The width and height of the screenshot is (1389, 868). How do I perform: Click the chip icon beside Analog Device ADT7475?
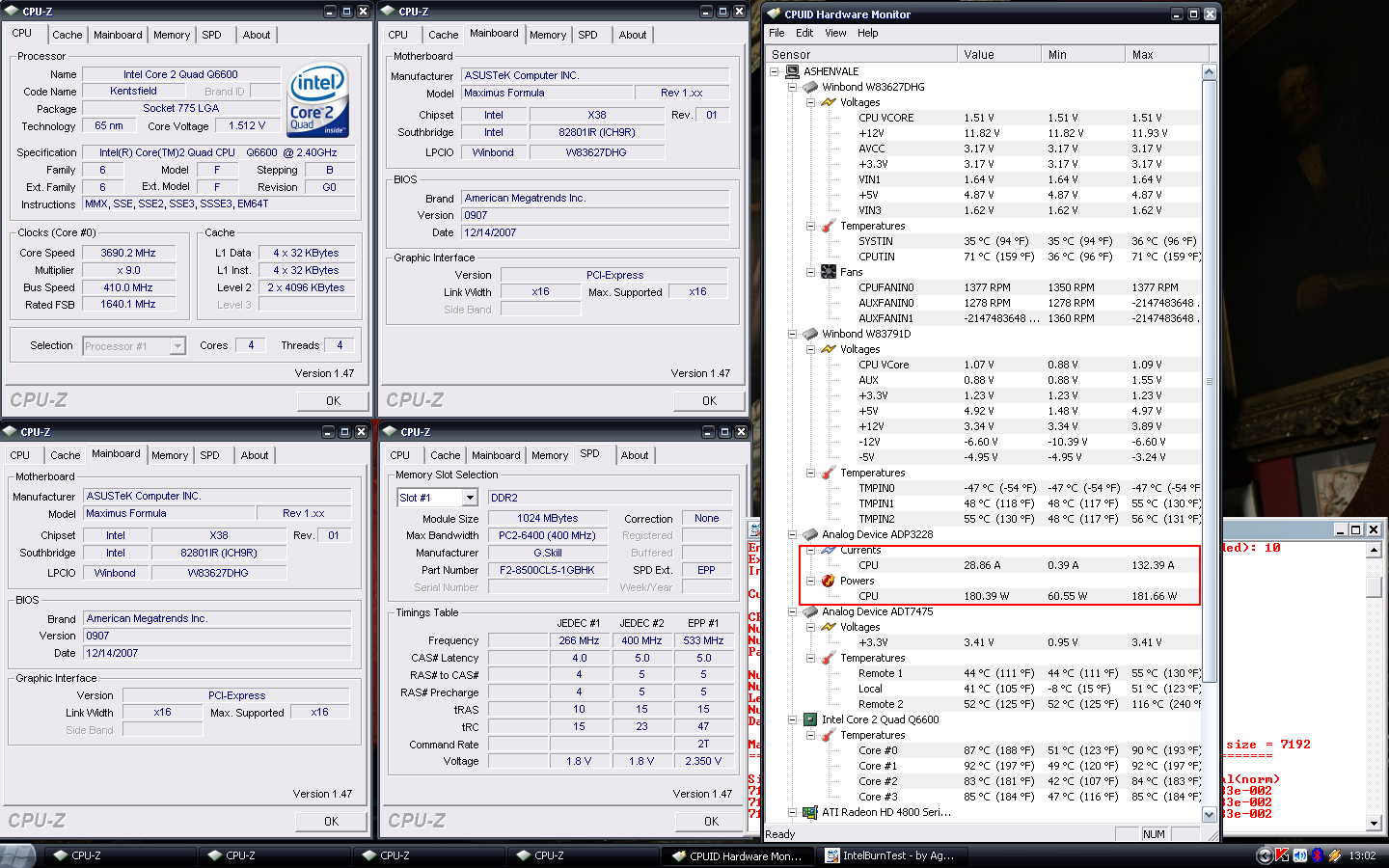[810, 611]
